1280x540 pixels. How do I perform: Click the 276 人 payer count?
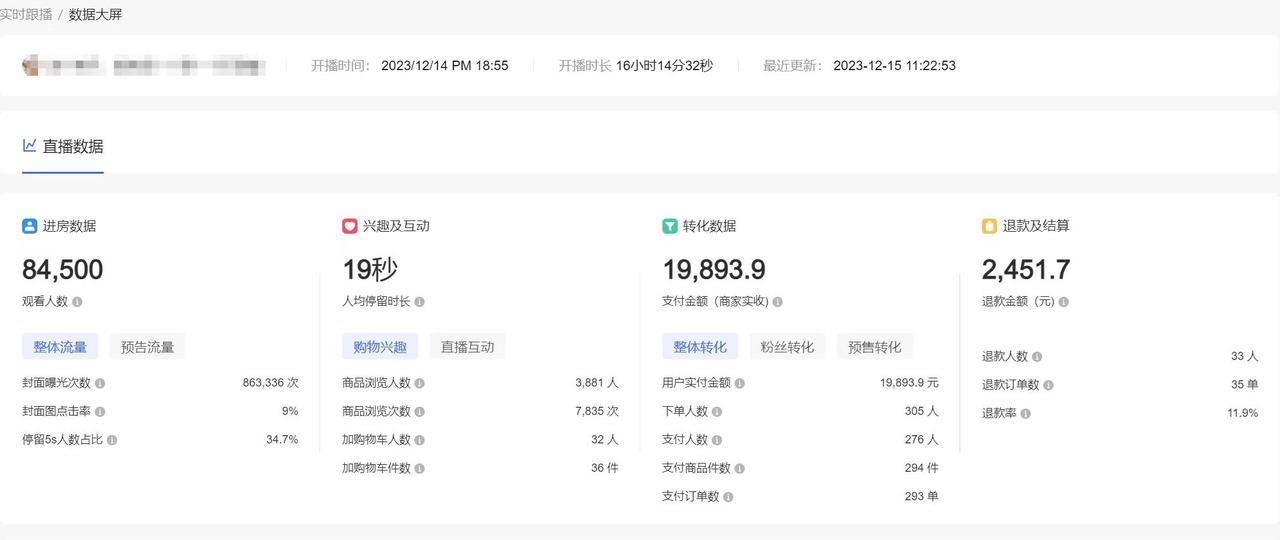[922, 440]
